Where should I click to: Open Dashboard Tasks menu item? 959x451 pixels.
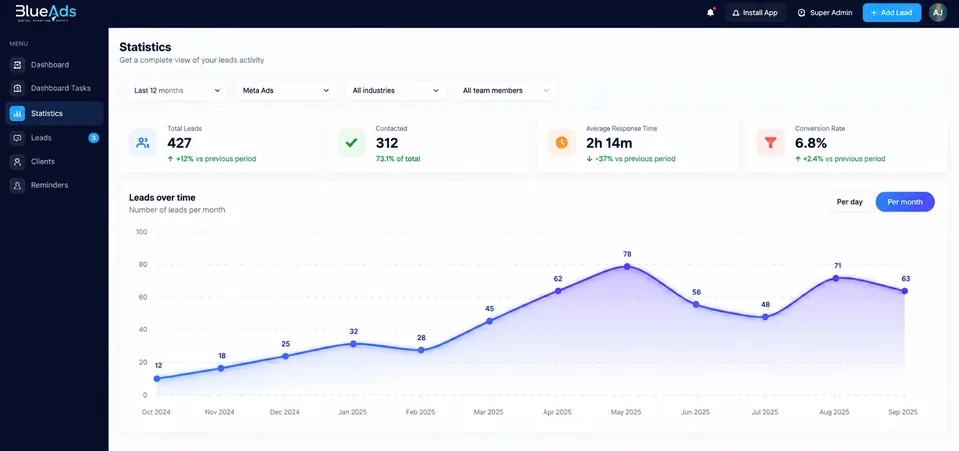point(54,88)
